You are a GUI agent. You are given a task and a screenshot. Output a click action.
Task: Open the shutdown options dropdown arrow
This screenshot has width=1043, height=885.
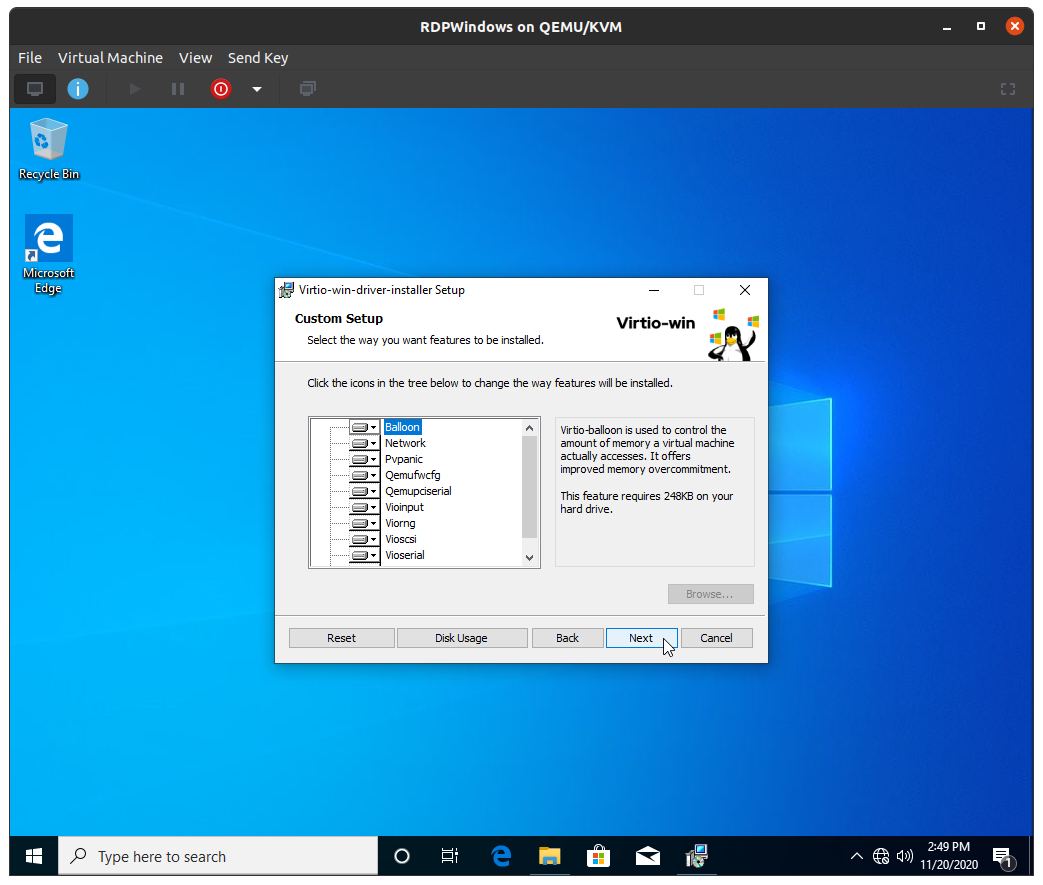[257, 89]
